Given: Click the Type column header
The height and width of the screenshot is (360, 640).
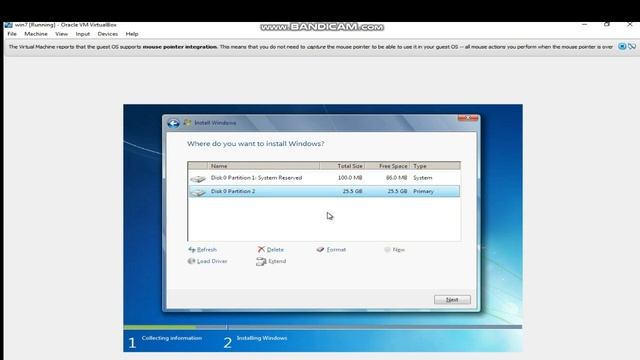Looking at the screenshot, I should (x=435, y=166).
